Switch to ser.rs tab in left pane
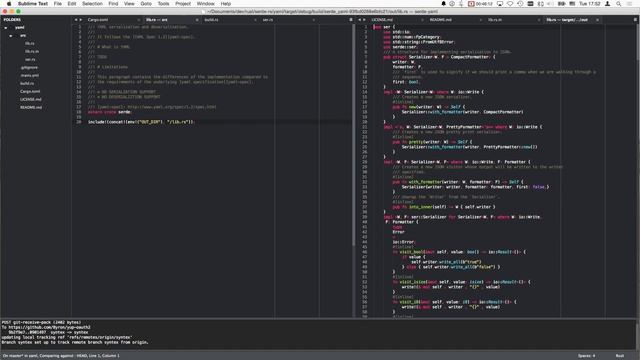 268,20
